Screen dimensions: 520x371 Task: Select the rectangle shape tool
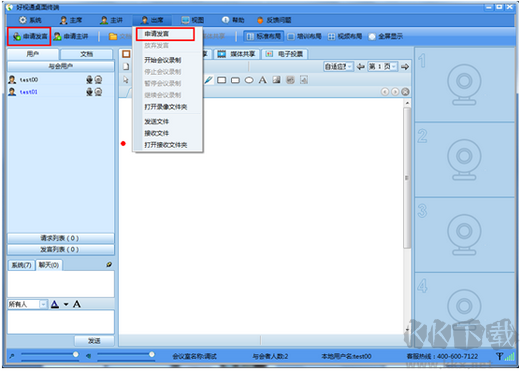222,80
